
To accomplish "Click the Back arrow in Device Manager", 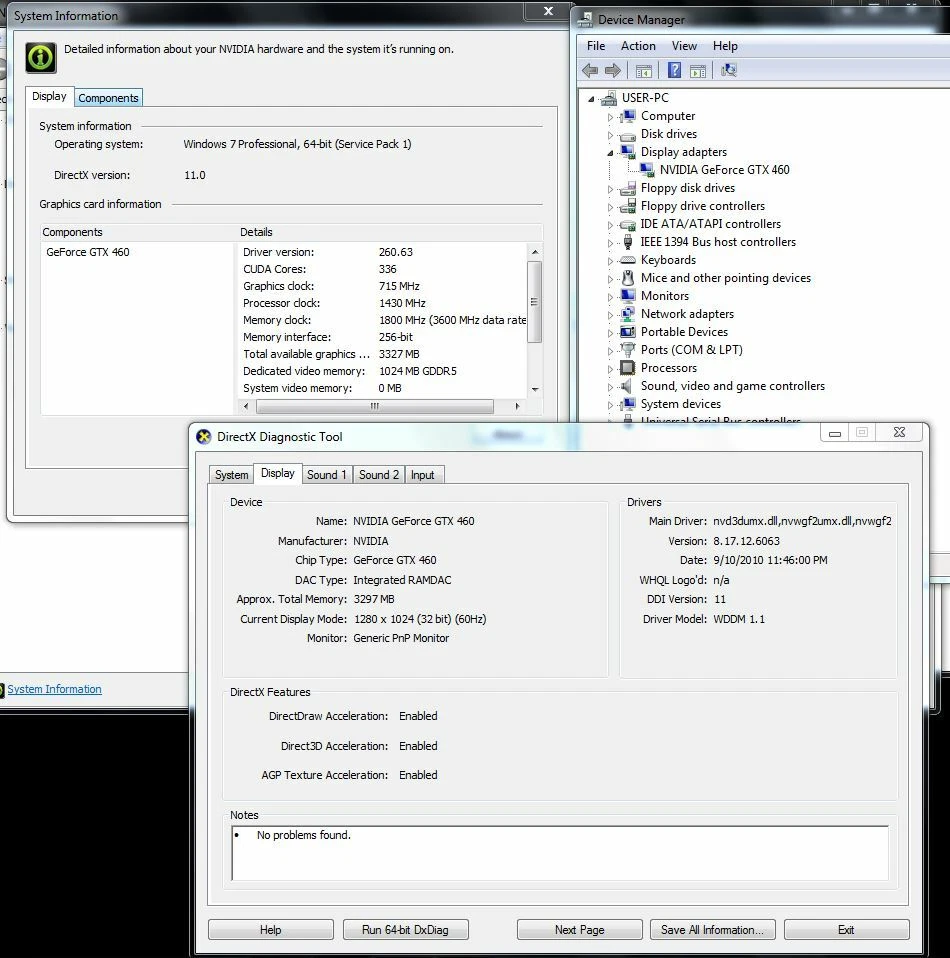I will pos(590,70).
